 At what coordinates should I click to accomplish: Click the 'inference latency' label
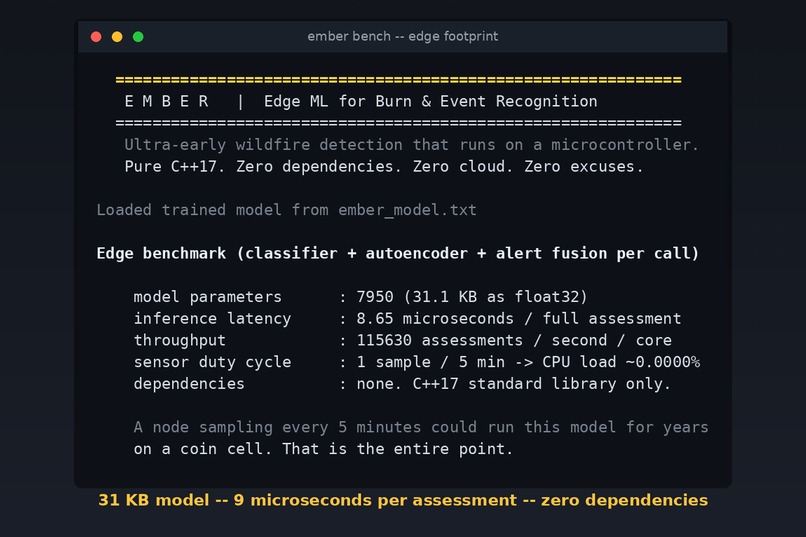pyautogui.click(x=212, y=319)
